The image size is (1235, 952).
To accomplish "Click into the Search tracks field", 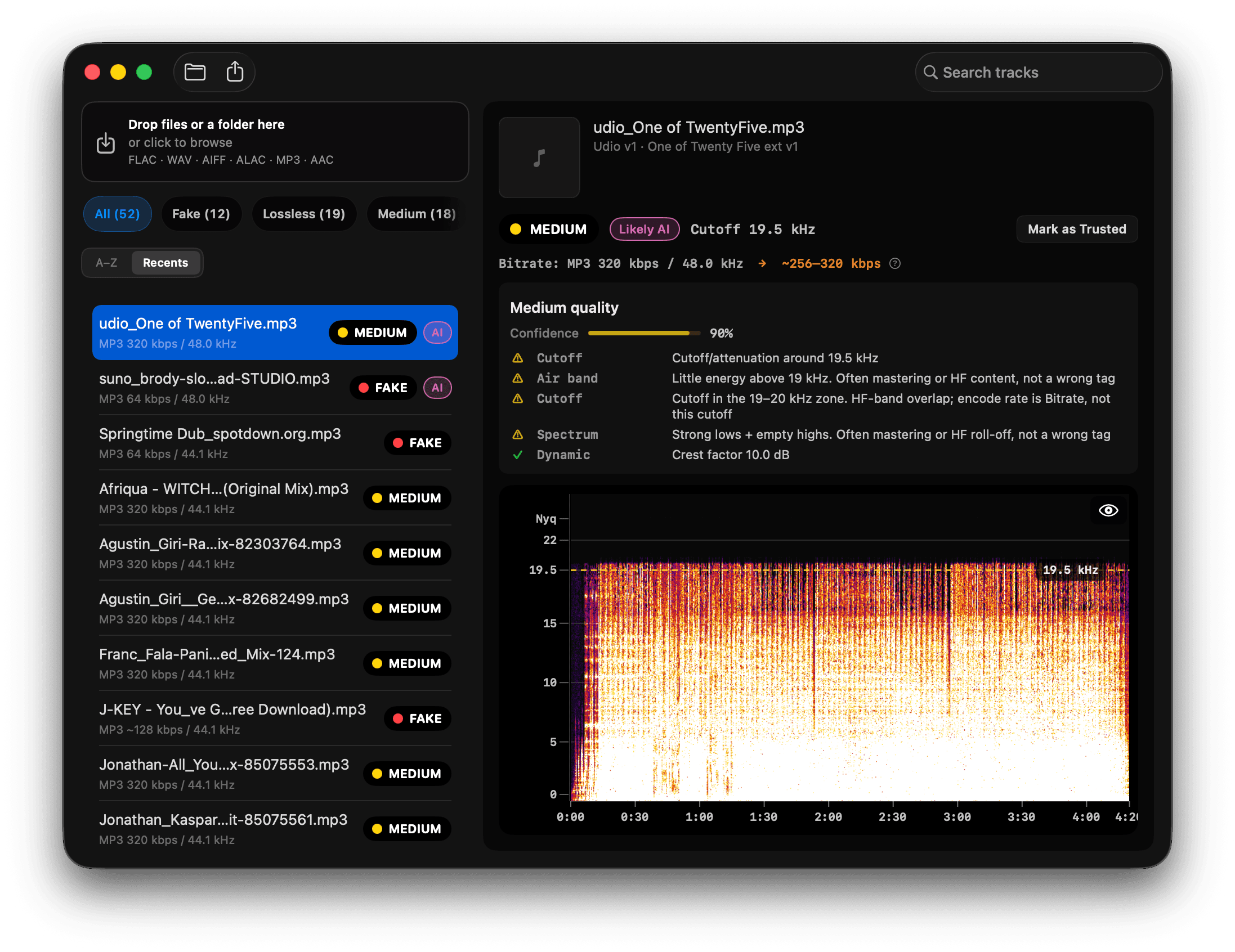I will point(1038,73).
